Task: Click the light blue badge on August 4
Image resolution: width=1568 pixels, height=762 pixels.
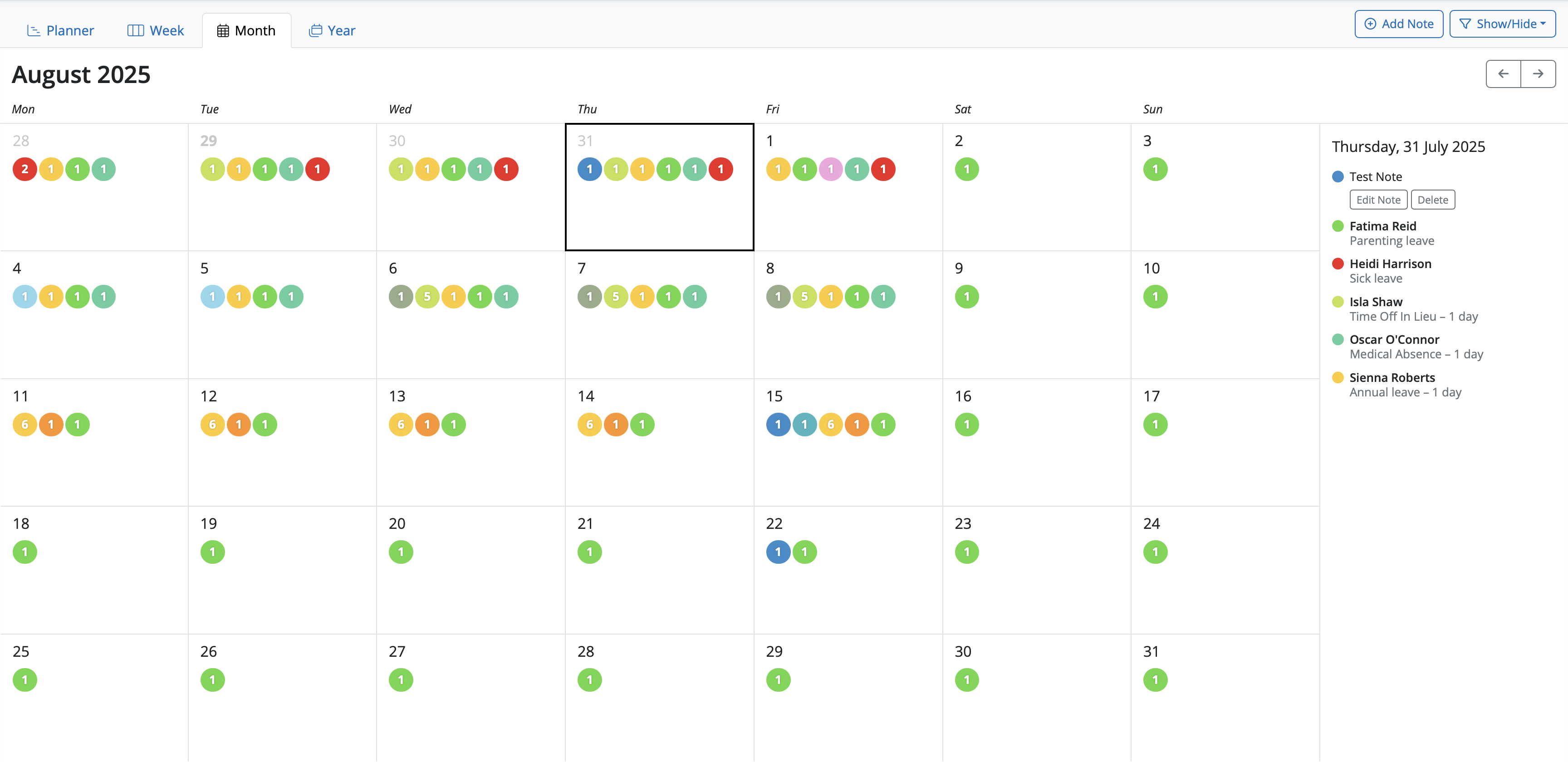Action: [x=25, y=297]
